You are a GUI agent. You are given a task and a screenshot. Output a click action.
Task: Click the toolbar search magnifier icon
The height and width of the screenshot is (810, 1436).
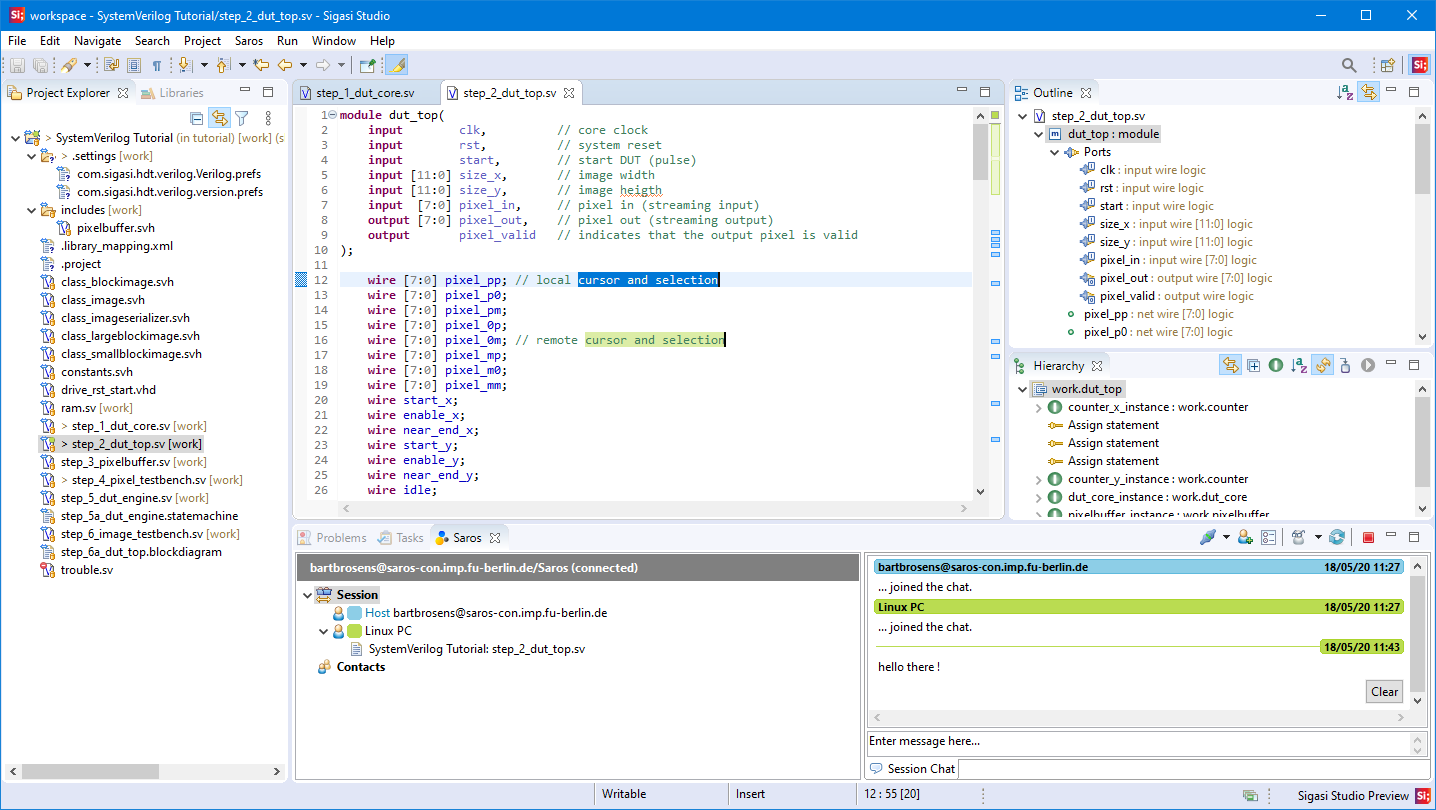point(1349,66)
